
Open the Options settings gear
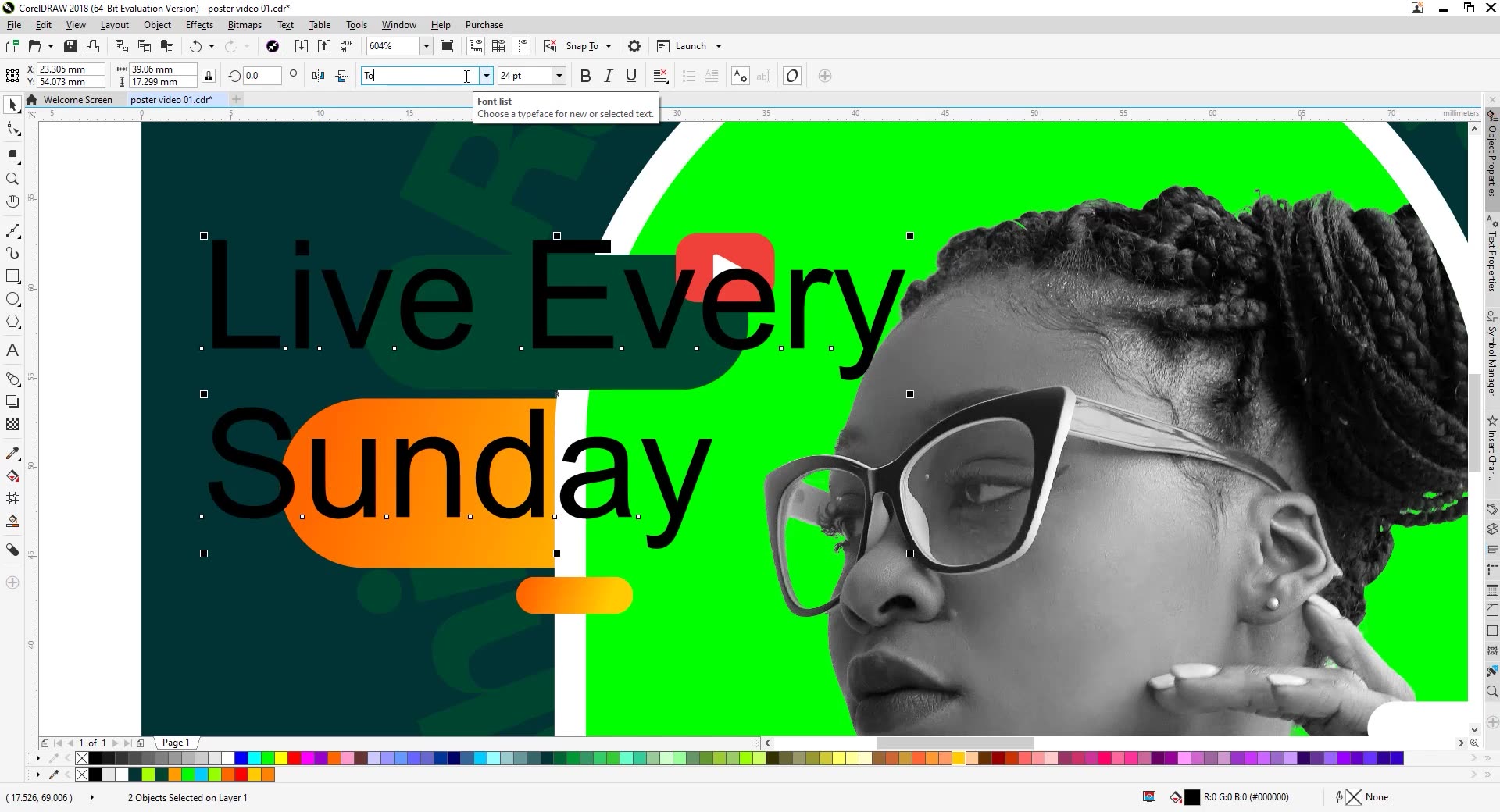pos(634,46)
